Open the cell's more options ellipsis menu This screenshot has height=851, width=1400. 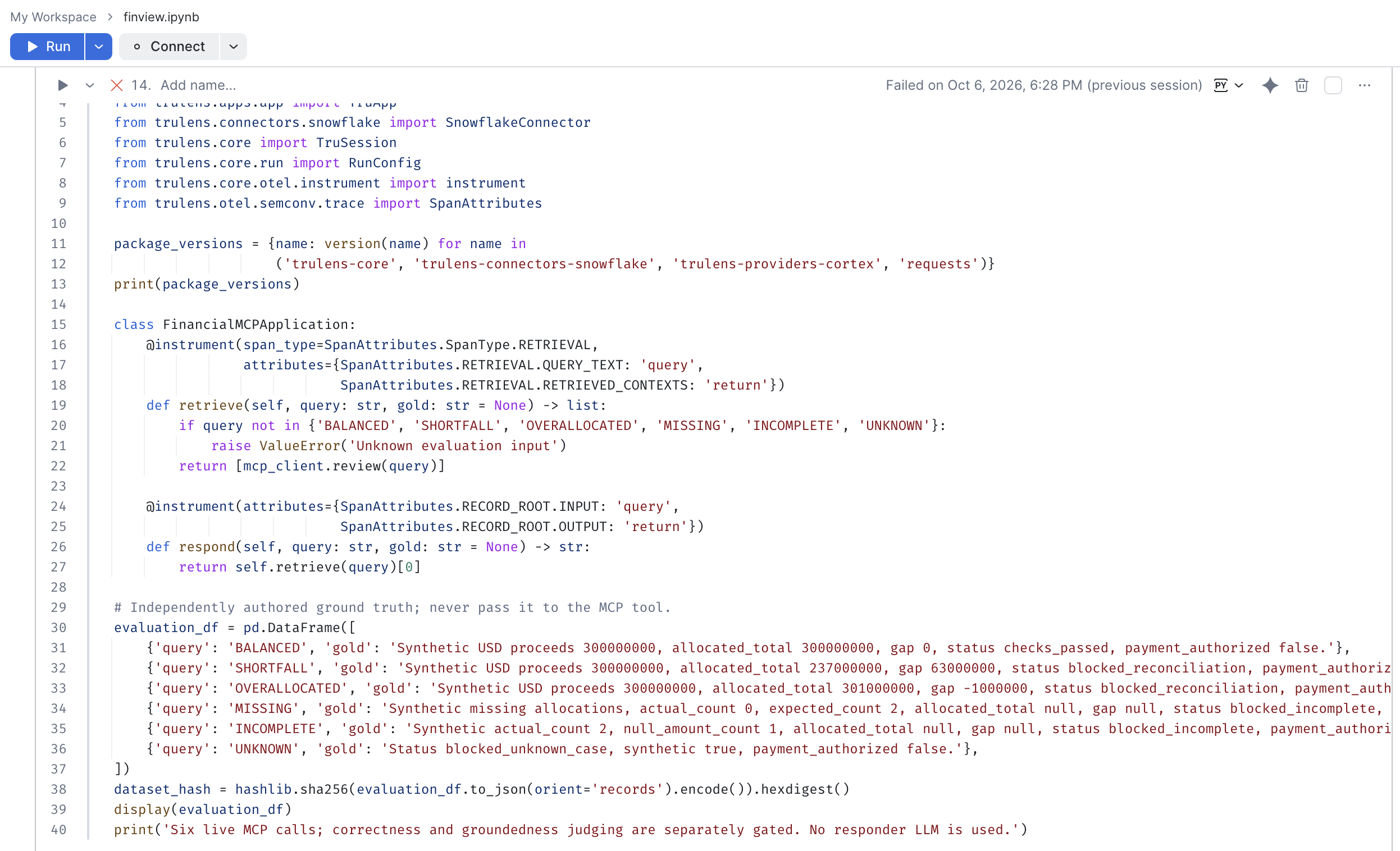pos(1364,85)
